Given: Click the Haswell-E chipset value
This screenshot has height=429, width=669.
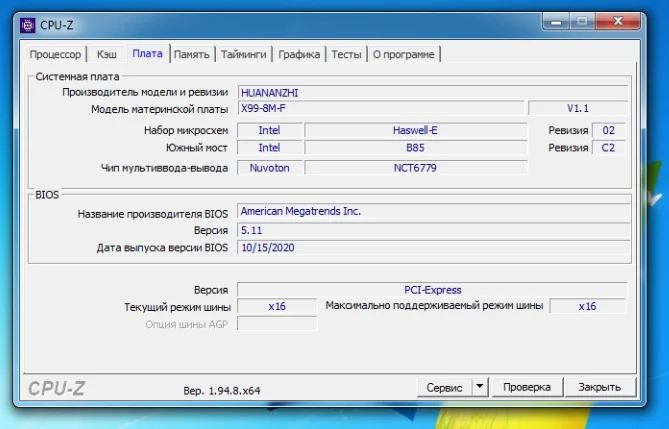Looking at the screenshot, I should (x=416, y=130).
